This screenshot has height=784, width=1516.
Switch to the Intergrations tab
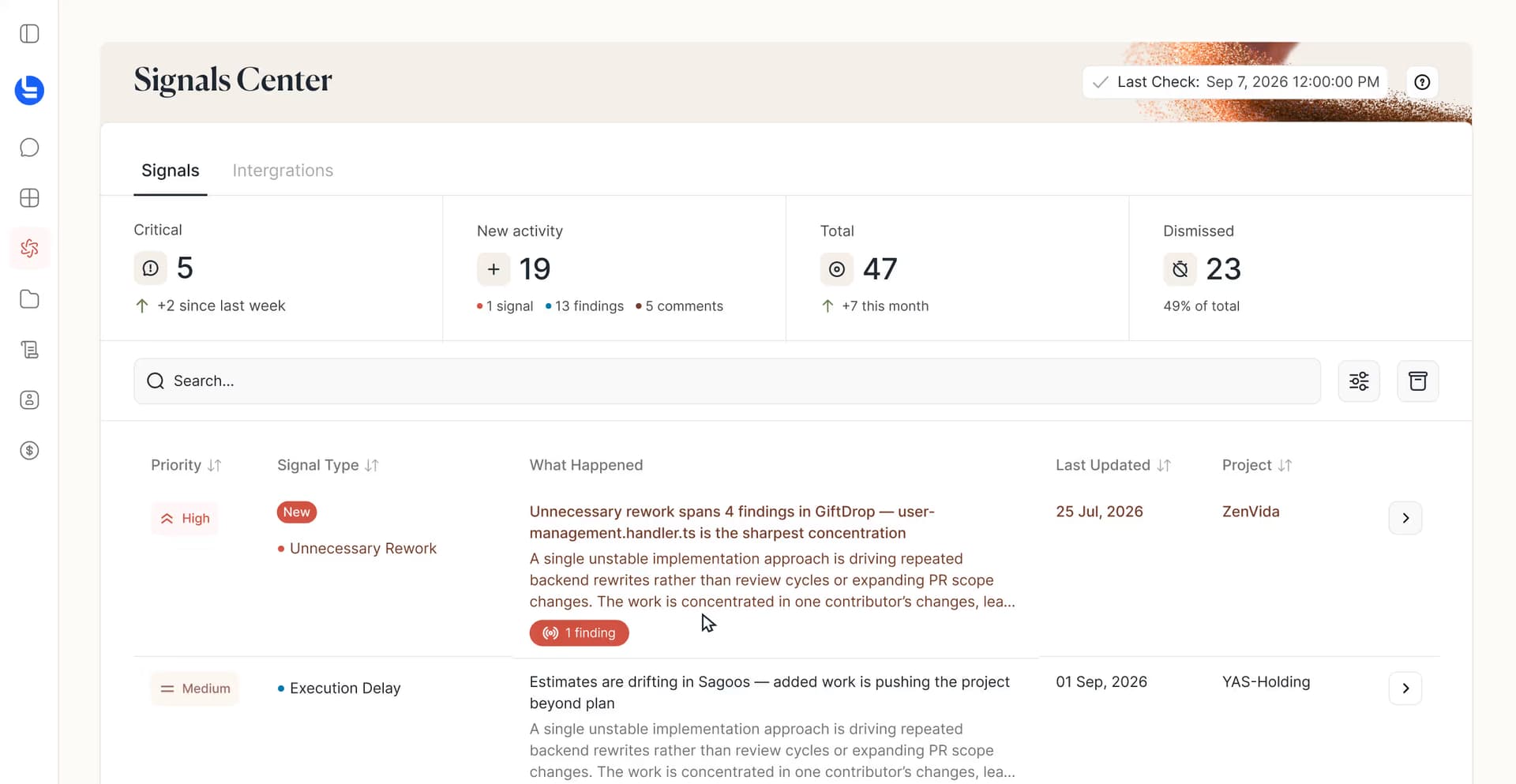pyautogui.click(x=283, y=171)
